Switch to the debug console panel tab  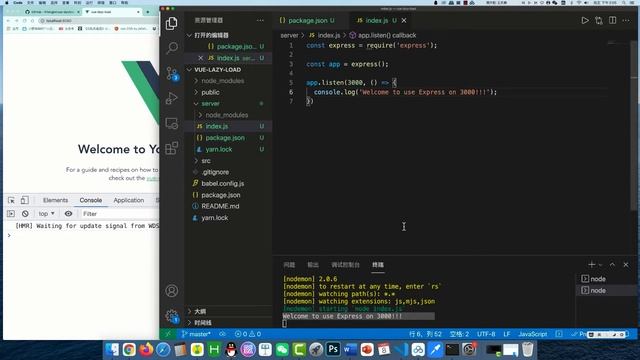pyautogui.click(x=345, y=265)
